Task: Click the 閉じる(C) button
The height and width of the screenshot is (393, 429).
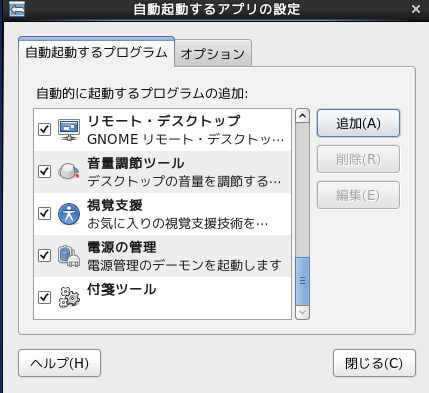Action: (x=374, y=363)
